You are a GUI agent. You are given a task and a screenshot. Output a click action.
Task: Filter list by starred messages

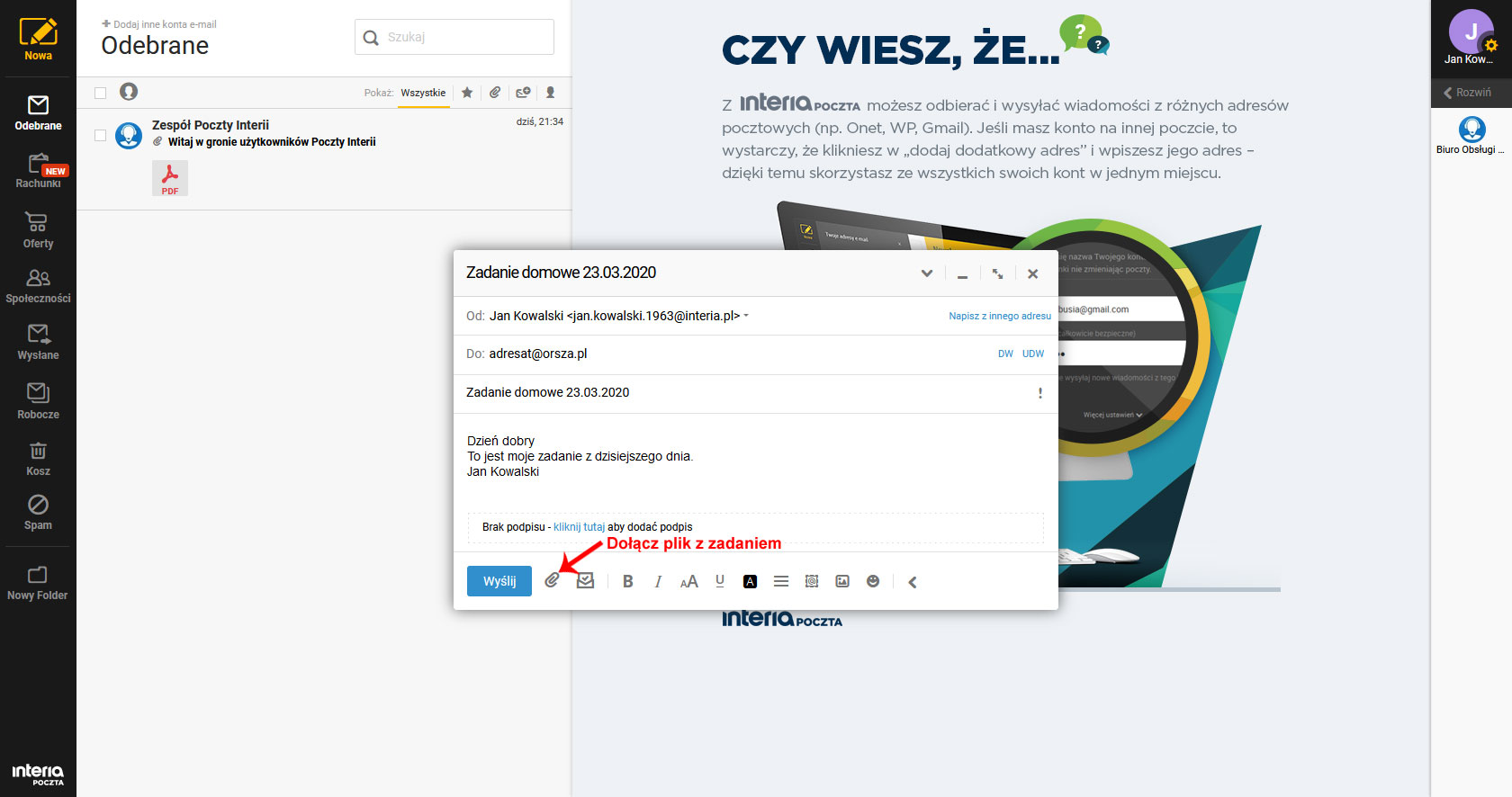click(x=467, y=93)
